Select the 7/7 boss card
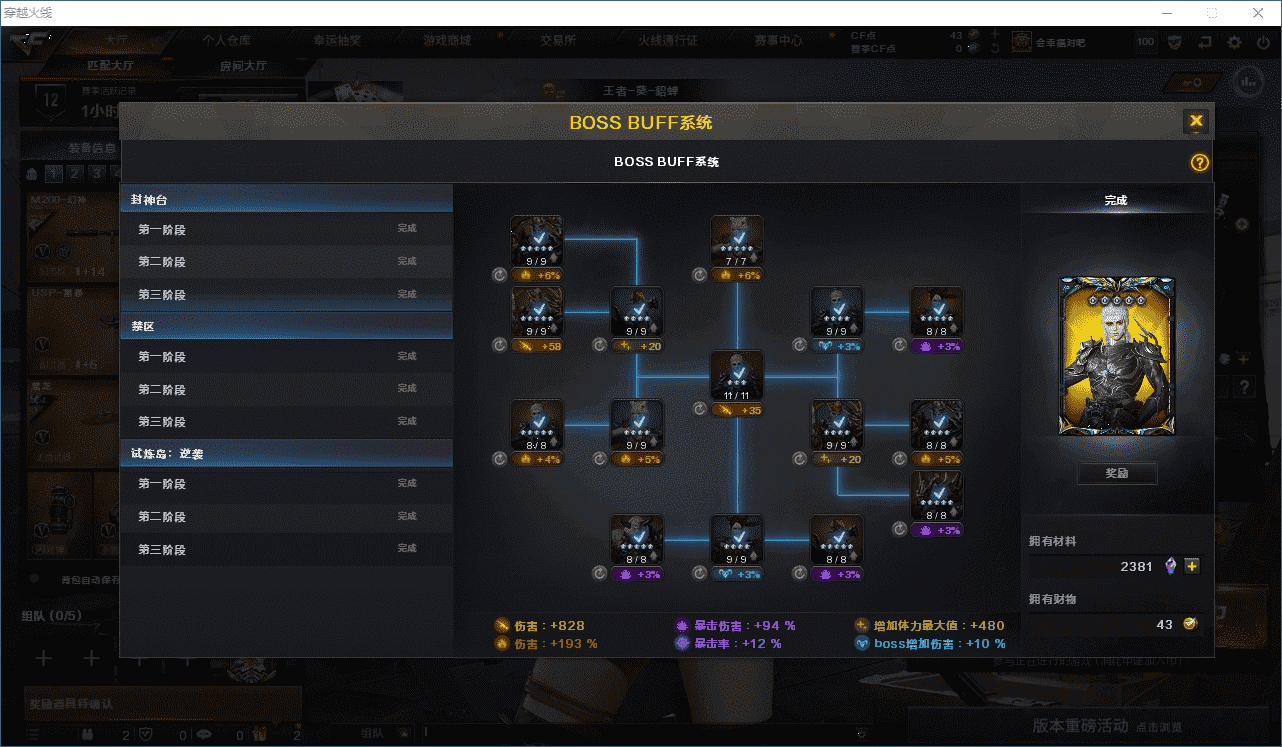 pyautogui.click(x=737, y=241)
